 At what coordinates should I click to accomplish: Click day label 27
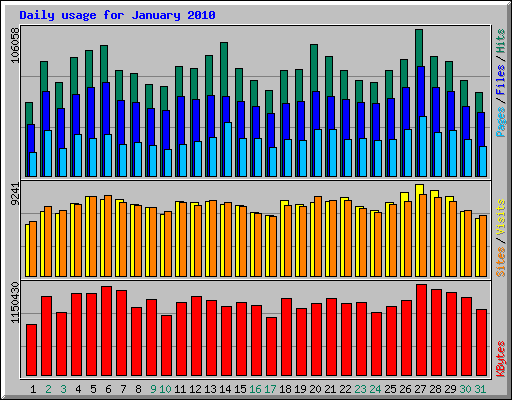click(420, 389)
